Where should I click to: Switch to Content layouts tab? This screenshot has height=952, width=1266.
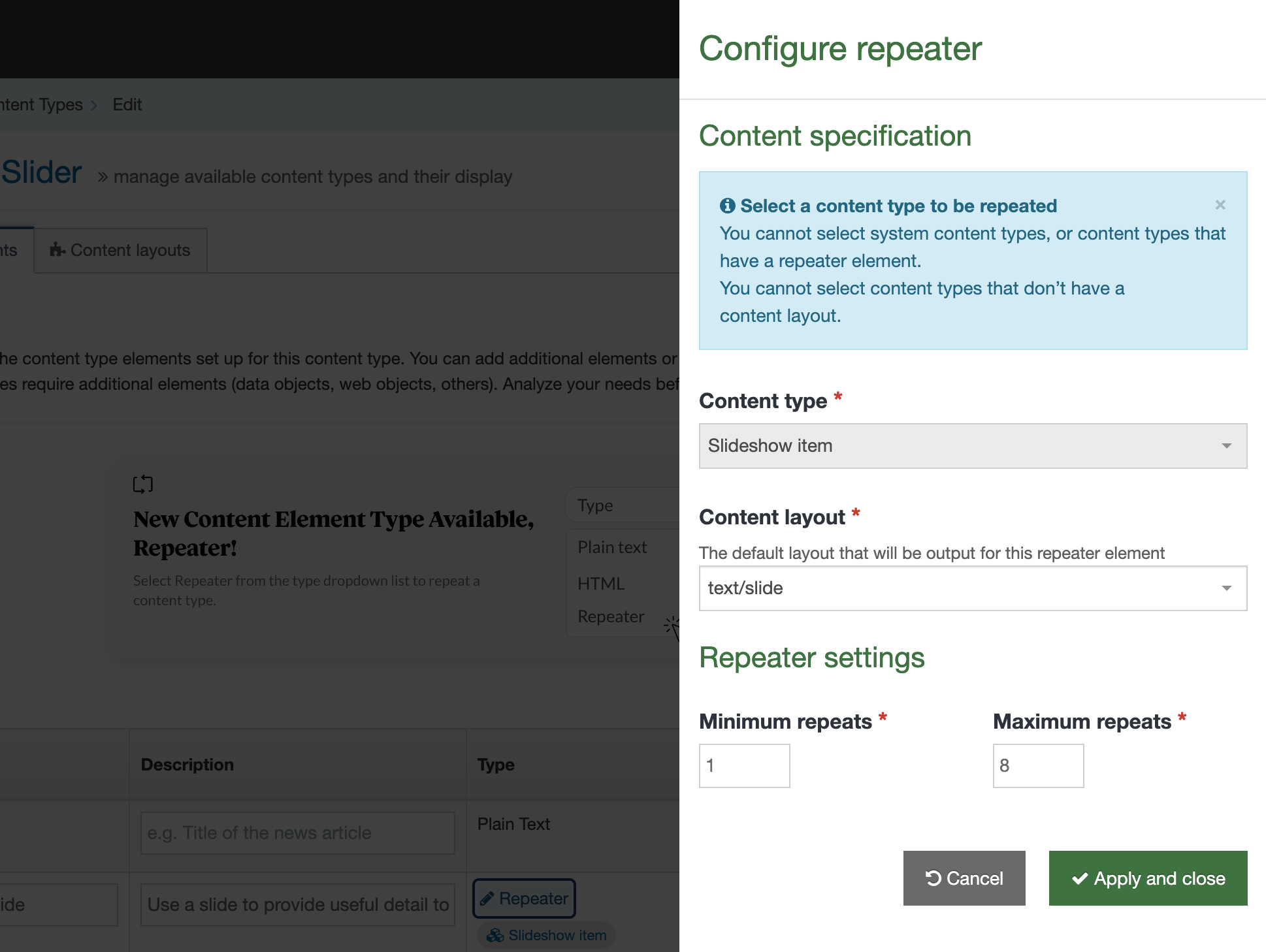click(121, 250)
